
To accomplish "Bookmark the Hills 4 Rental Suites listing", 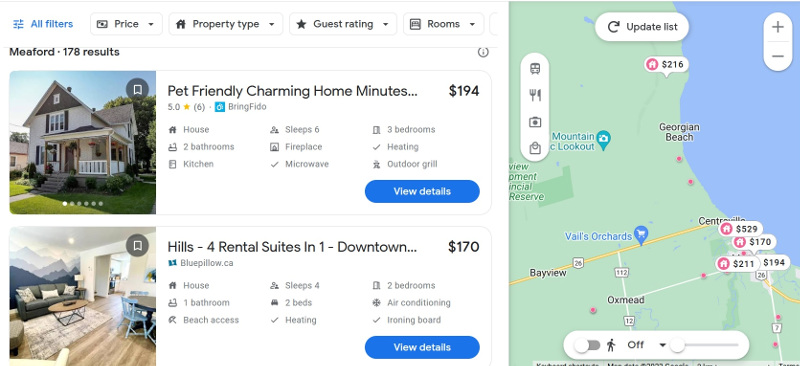I will click(x=137, y=246).
